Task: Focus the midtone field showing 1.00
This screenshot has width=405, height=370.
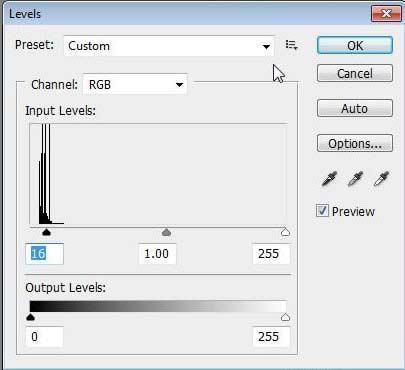Action: point(157,254)
